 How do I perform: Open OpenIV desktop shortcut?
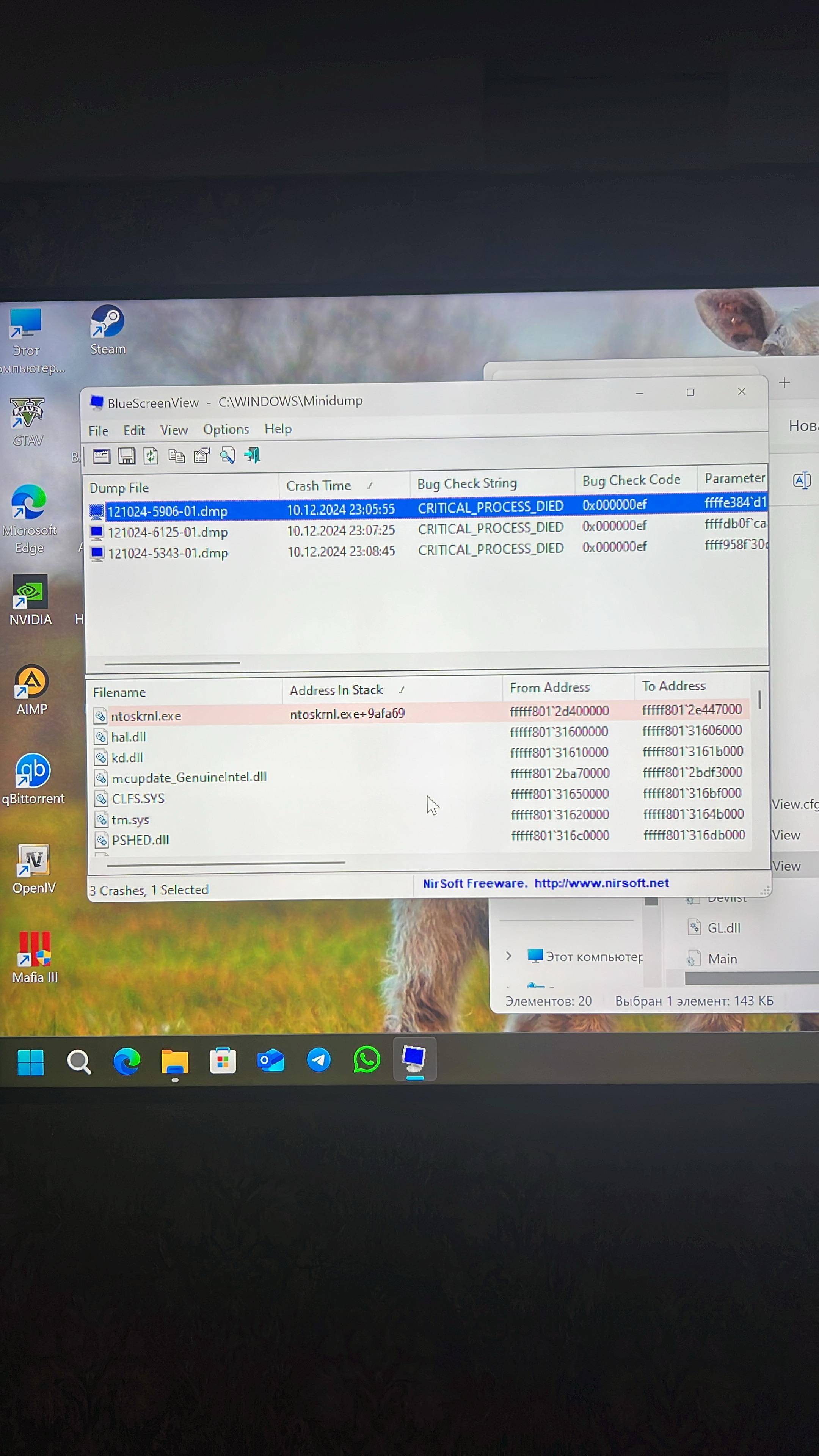pyautogui.click(x=34, y=869)
